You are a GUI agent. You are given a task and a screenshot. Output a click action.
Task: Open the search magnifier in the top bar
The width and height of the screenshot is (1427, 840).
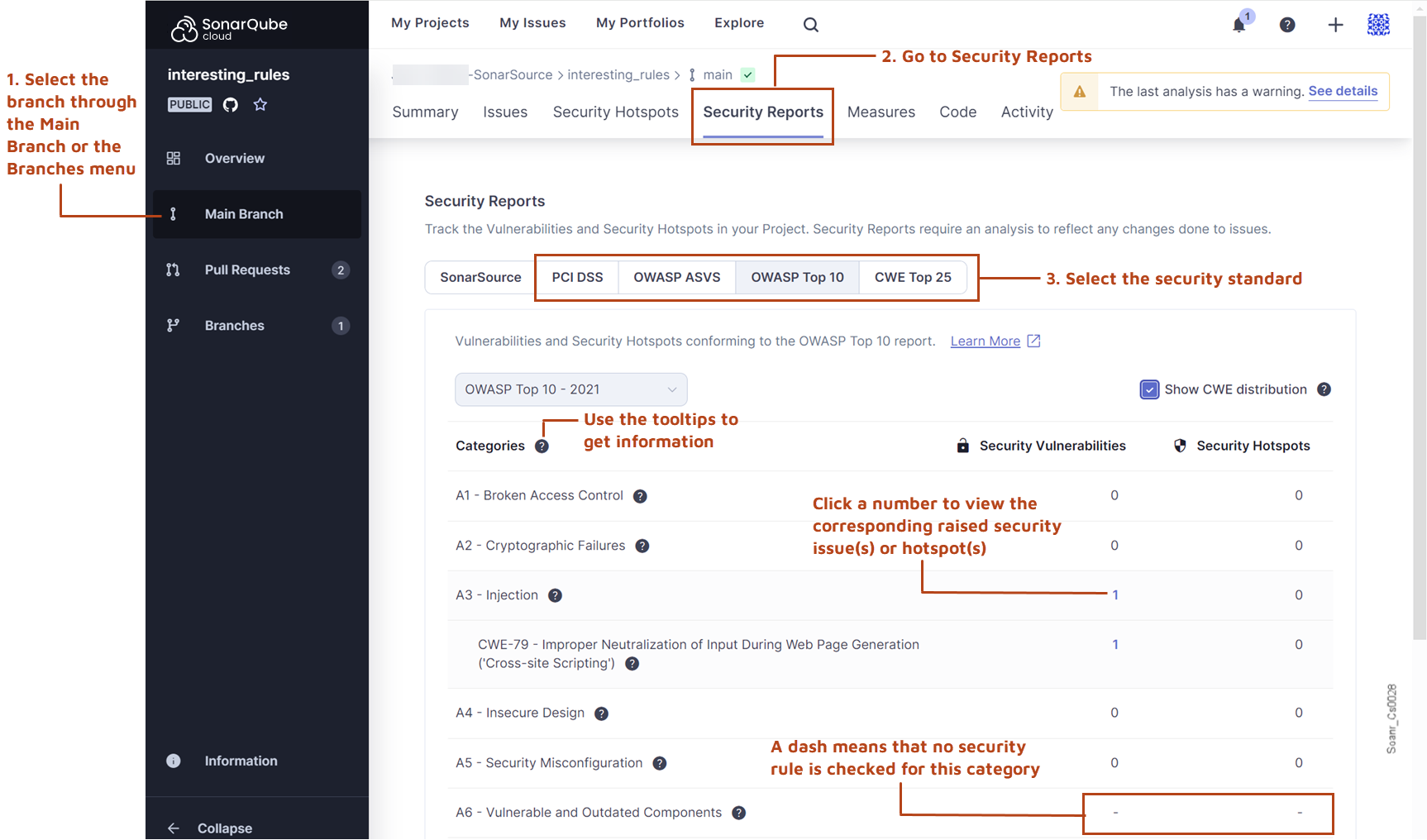(x=809, y=23)
